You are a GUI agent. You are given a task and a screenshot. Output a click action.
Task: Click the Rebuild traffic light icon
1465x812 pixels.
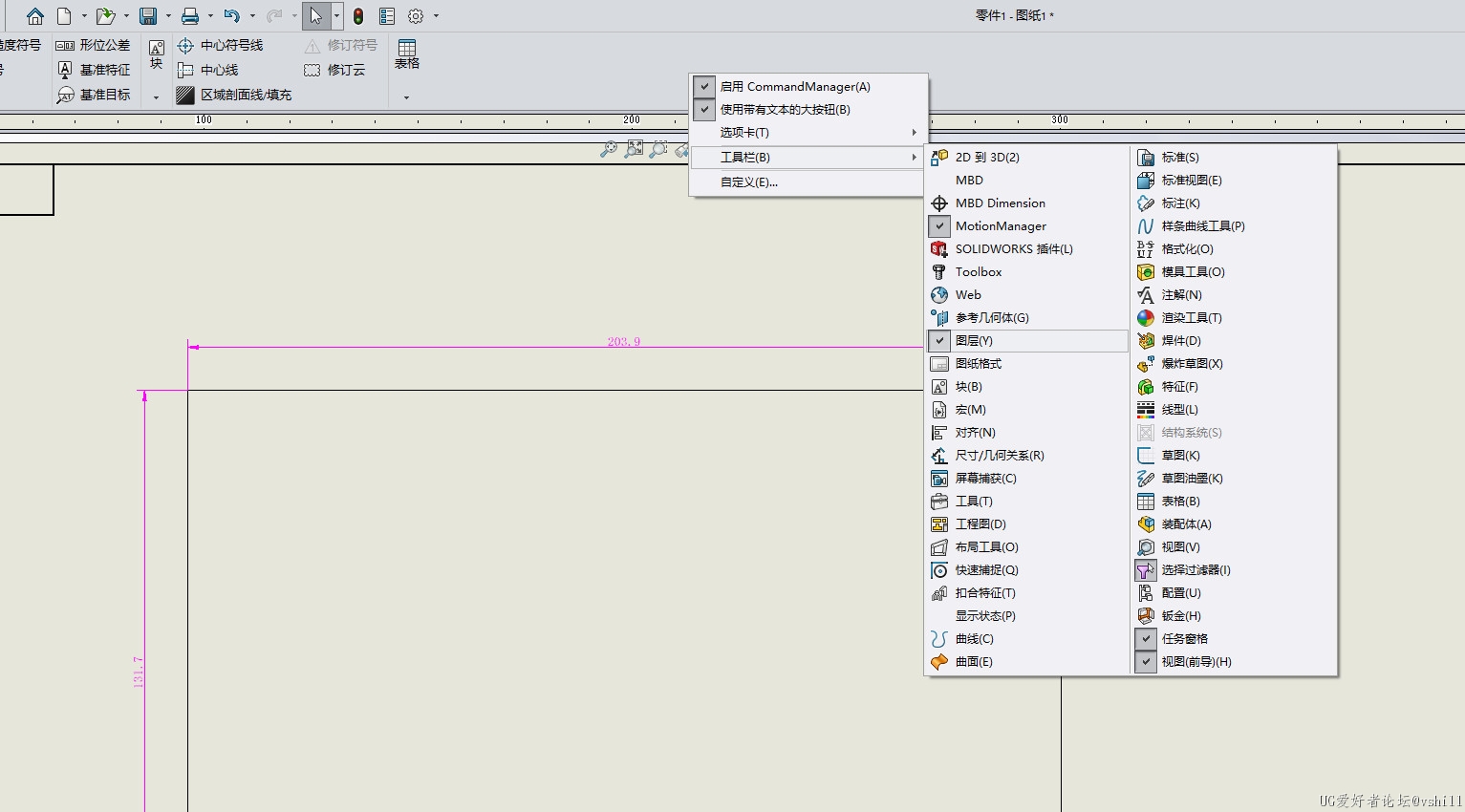(x=358, y=16)
